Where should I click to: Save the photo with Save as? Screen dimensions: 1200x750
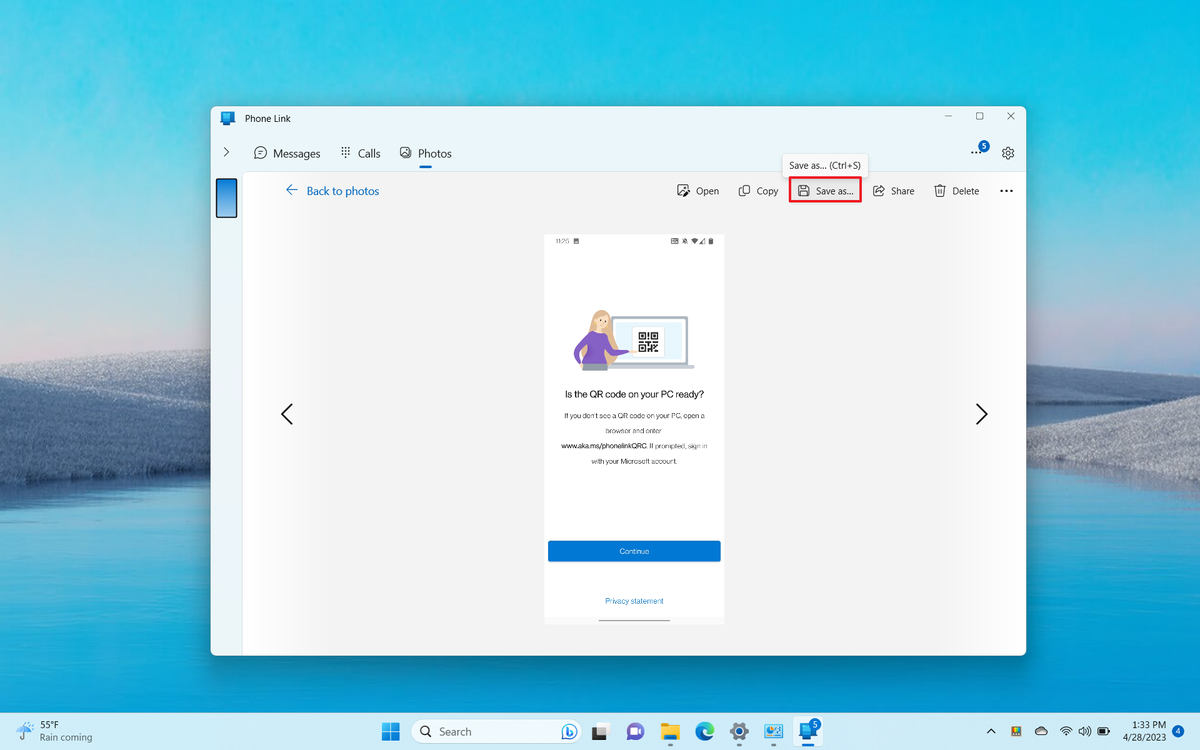point(824,190)
